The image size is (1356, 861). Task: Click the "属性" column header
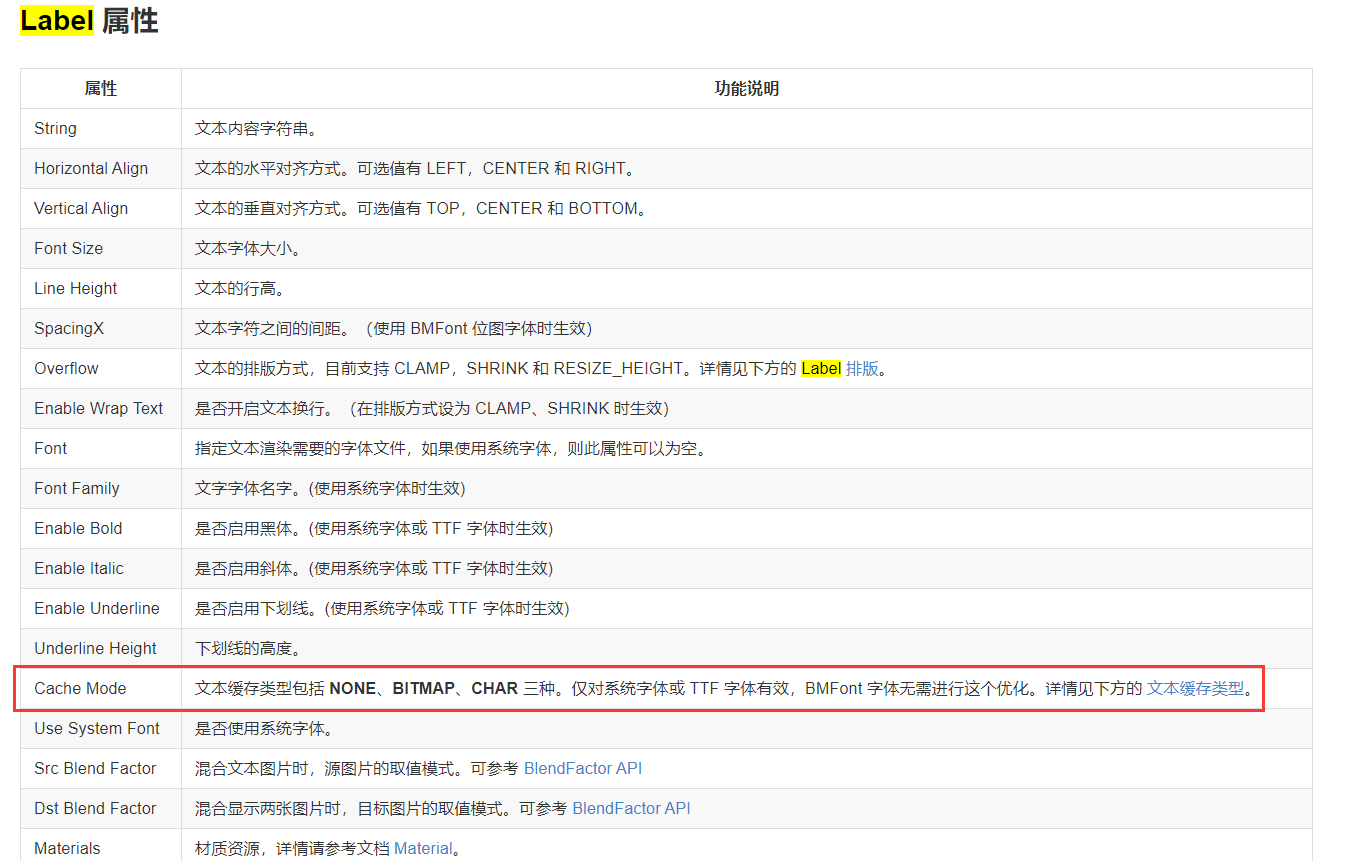[x=101, y=88]
